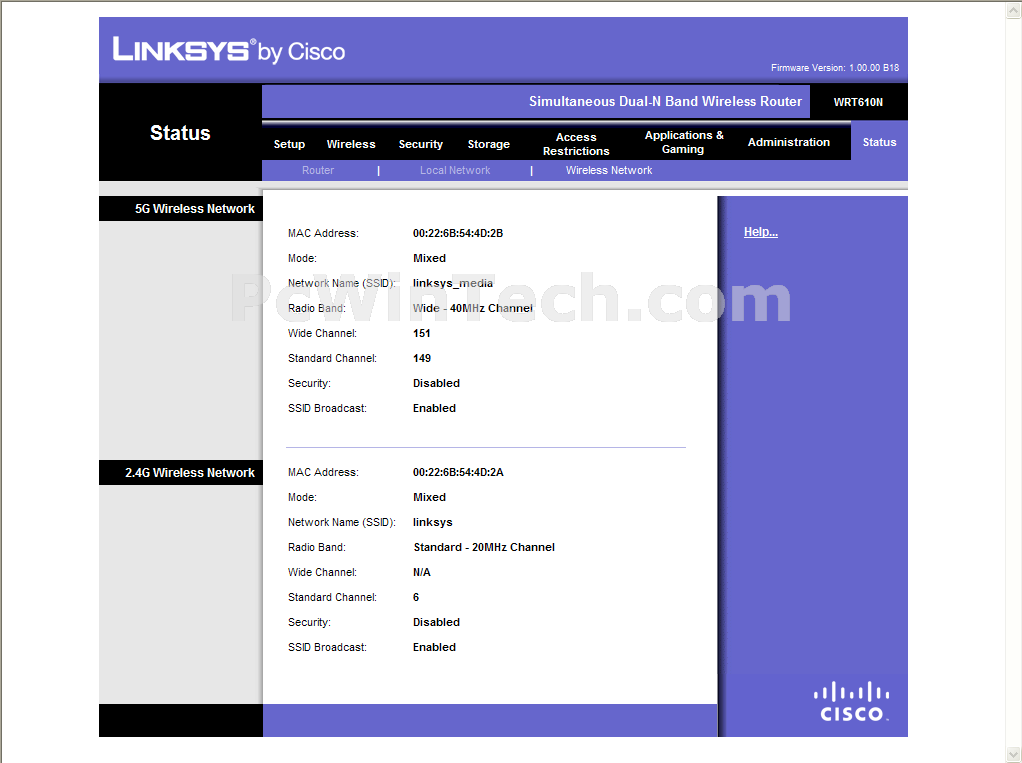Click the 5G MAC address 00:22:6B:54:4D:2B

(x=458, y=233)
